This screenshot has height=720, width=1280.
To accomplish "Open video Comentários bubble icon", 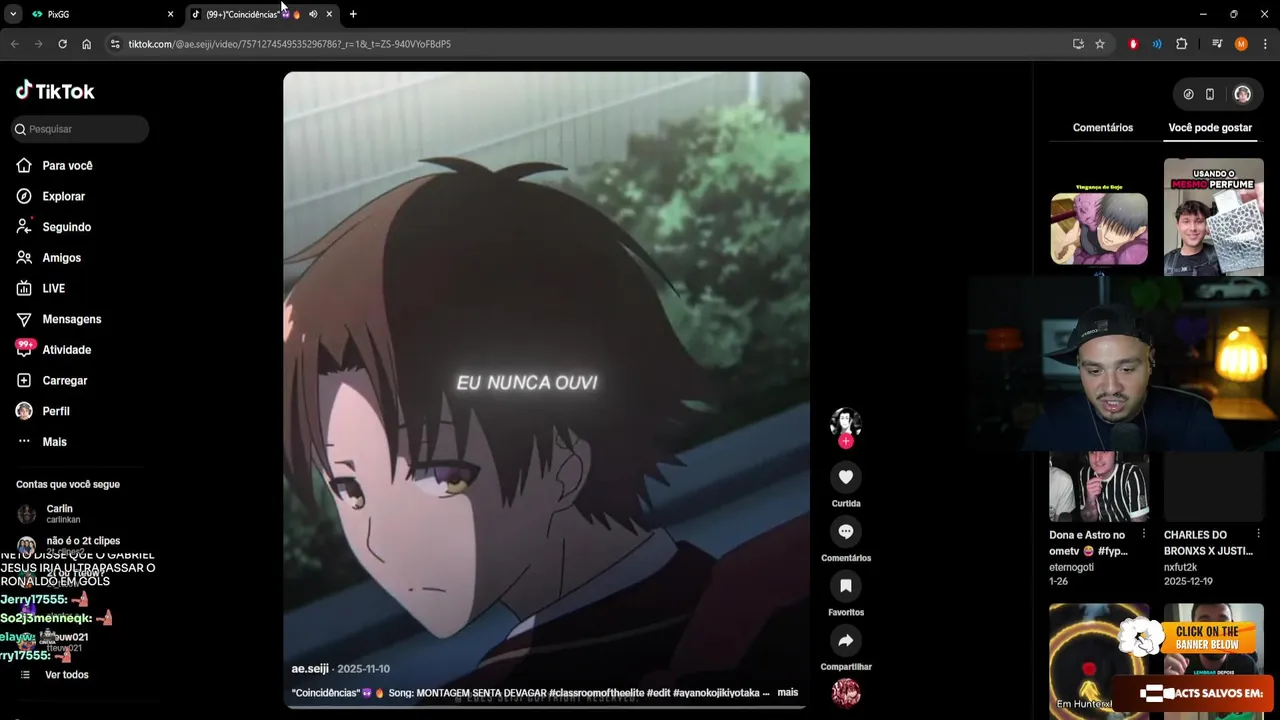I will (846, 531).
